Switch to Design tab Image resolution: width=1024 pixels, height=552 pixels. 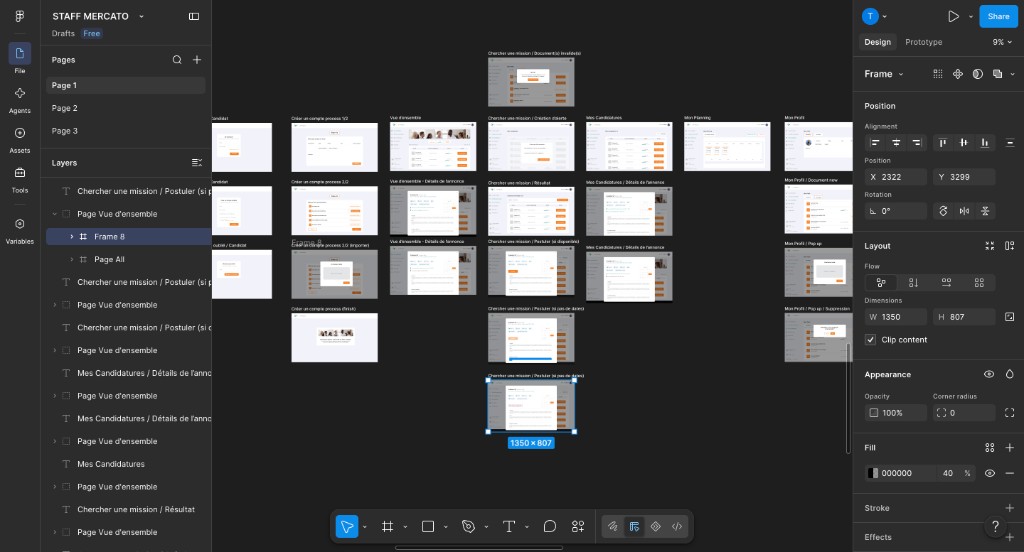click(877, 42)
